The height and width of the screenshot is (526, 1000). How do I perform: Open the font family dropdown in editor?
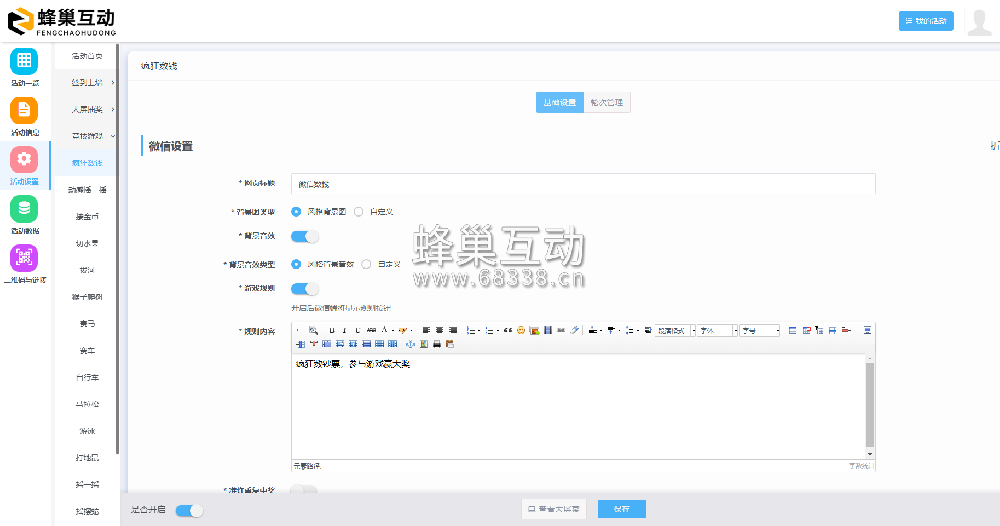(718, 330)
